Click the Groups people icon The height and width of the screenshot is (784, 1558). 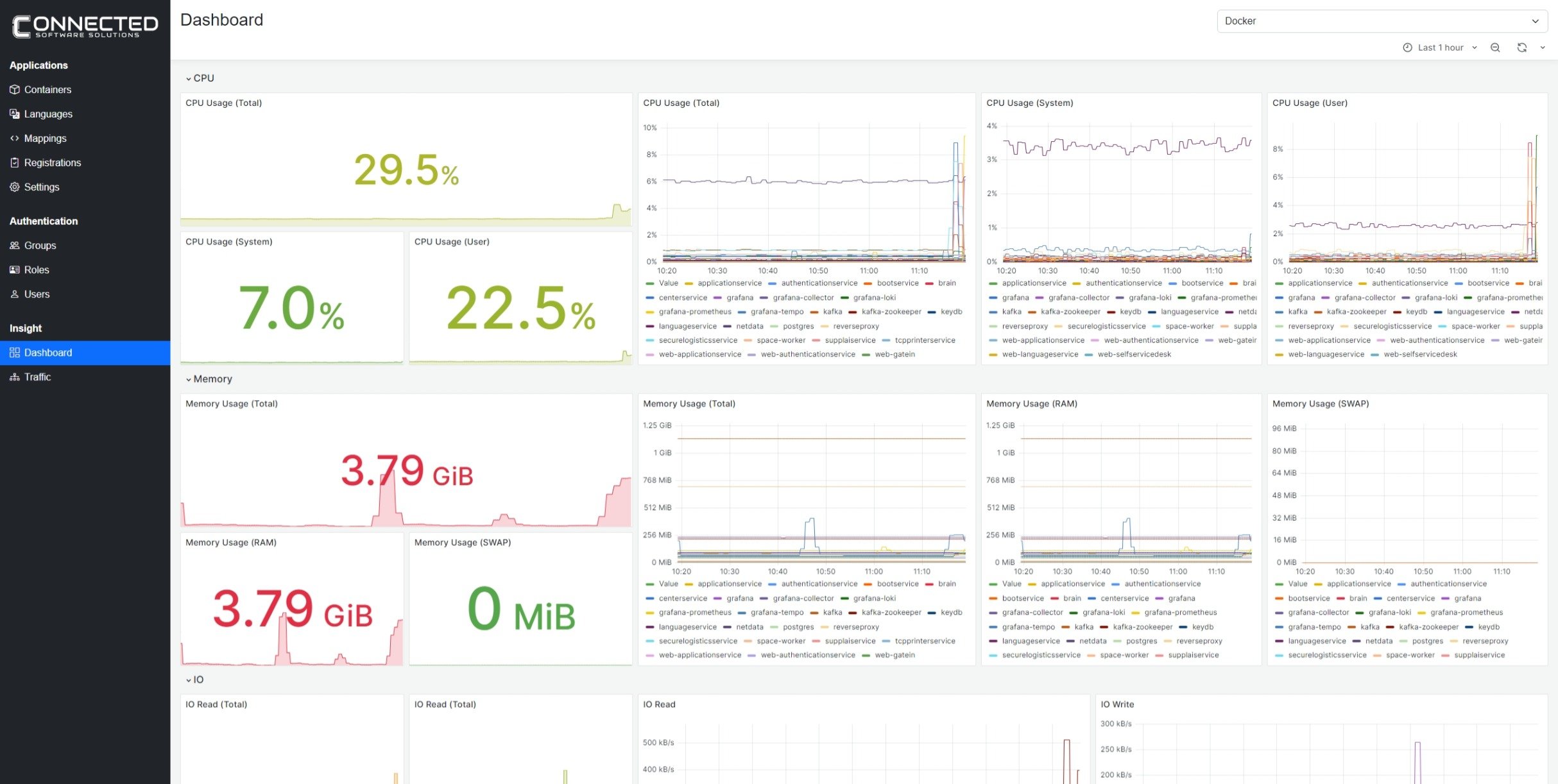coord(14,246)
